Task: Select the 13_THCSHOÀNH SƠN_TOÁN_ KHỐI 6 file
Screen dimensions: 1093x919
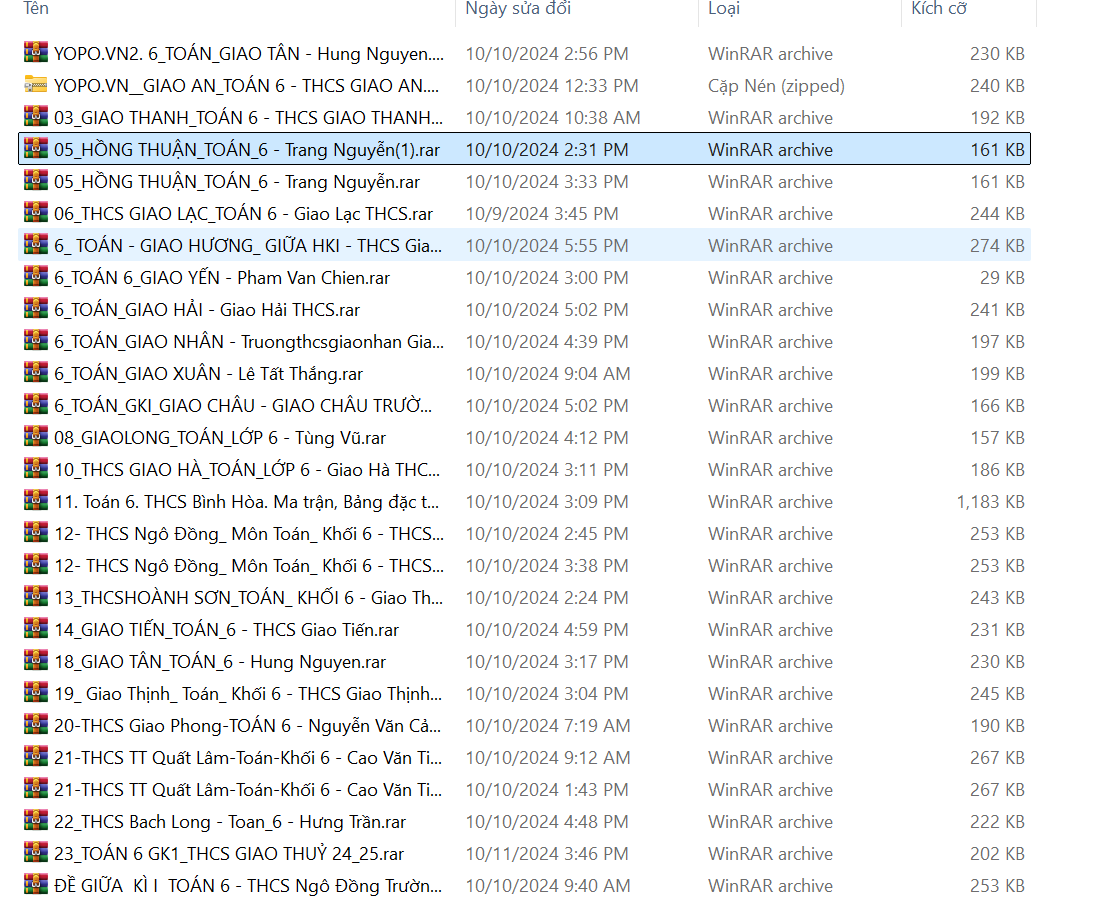Action: coord(248,598)
